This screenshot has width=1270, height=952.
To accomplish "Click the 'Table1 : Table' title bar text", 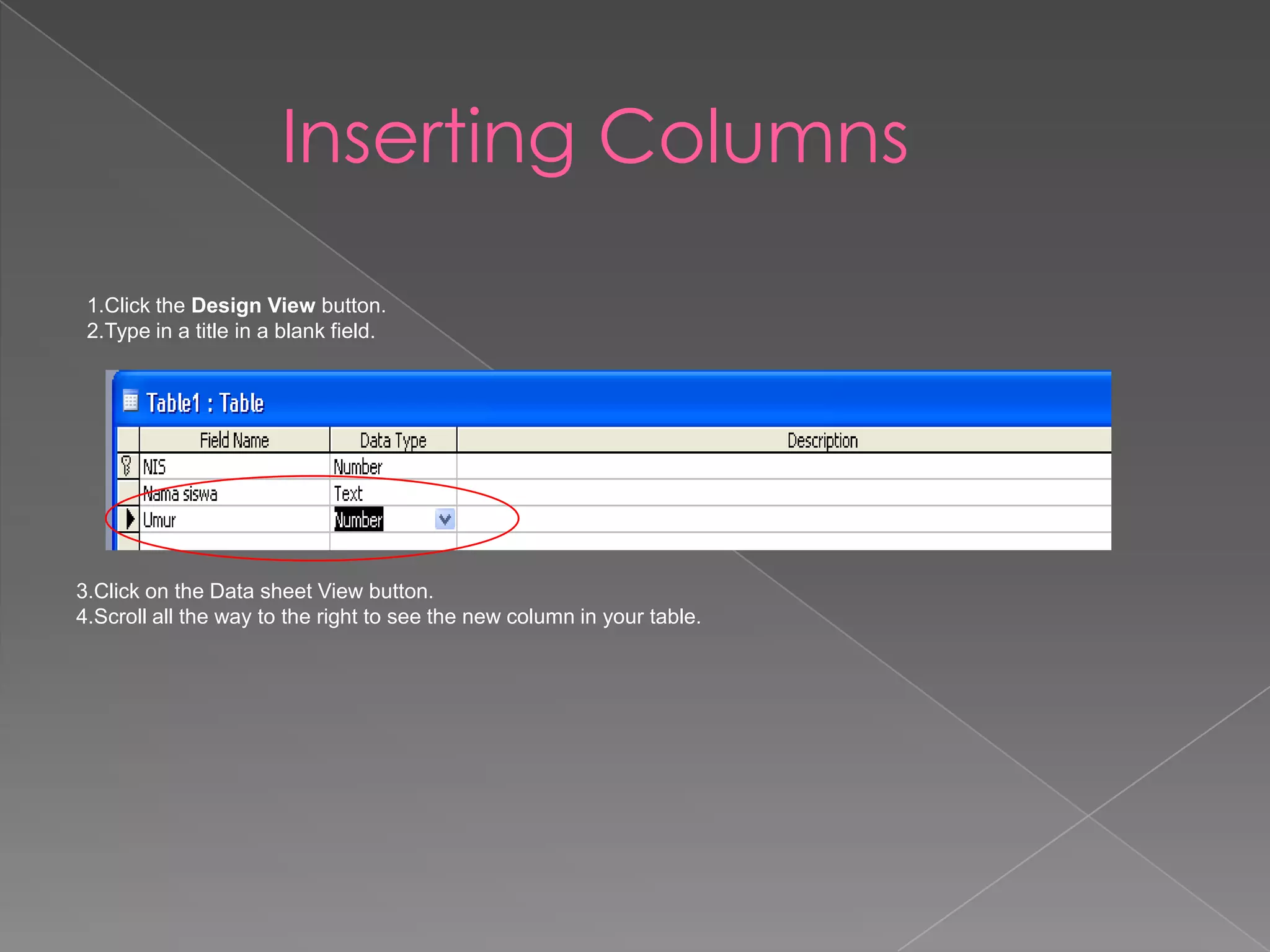I will [x=205, y=403].
